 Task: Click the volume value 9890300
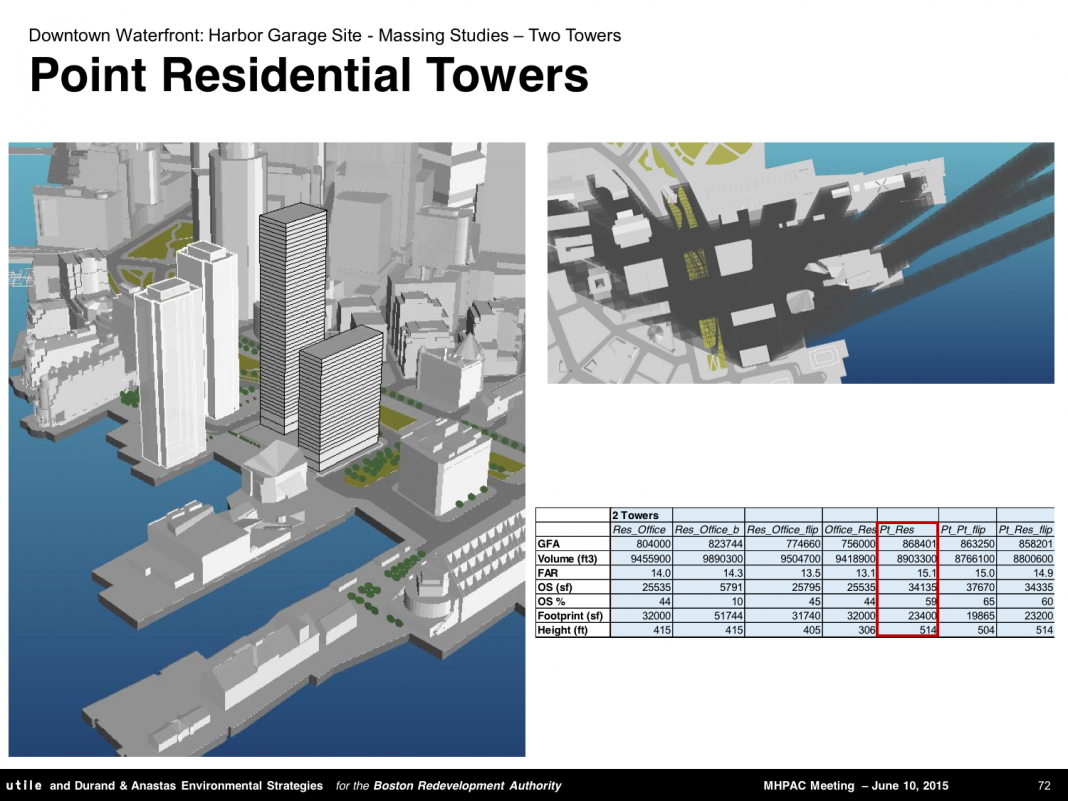[722, 559]
